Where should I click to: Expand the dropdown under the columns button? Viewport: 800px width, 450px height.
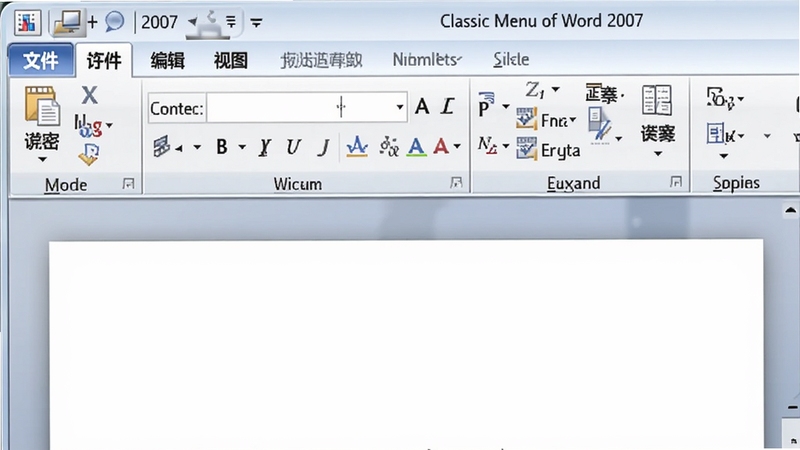658,154
